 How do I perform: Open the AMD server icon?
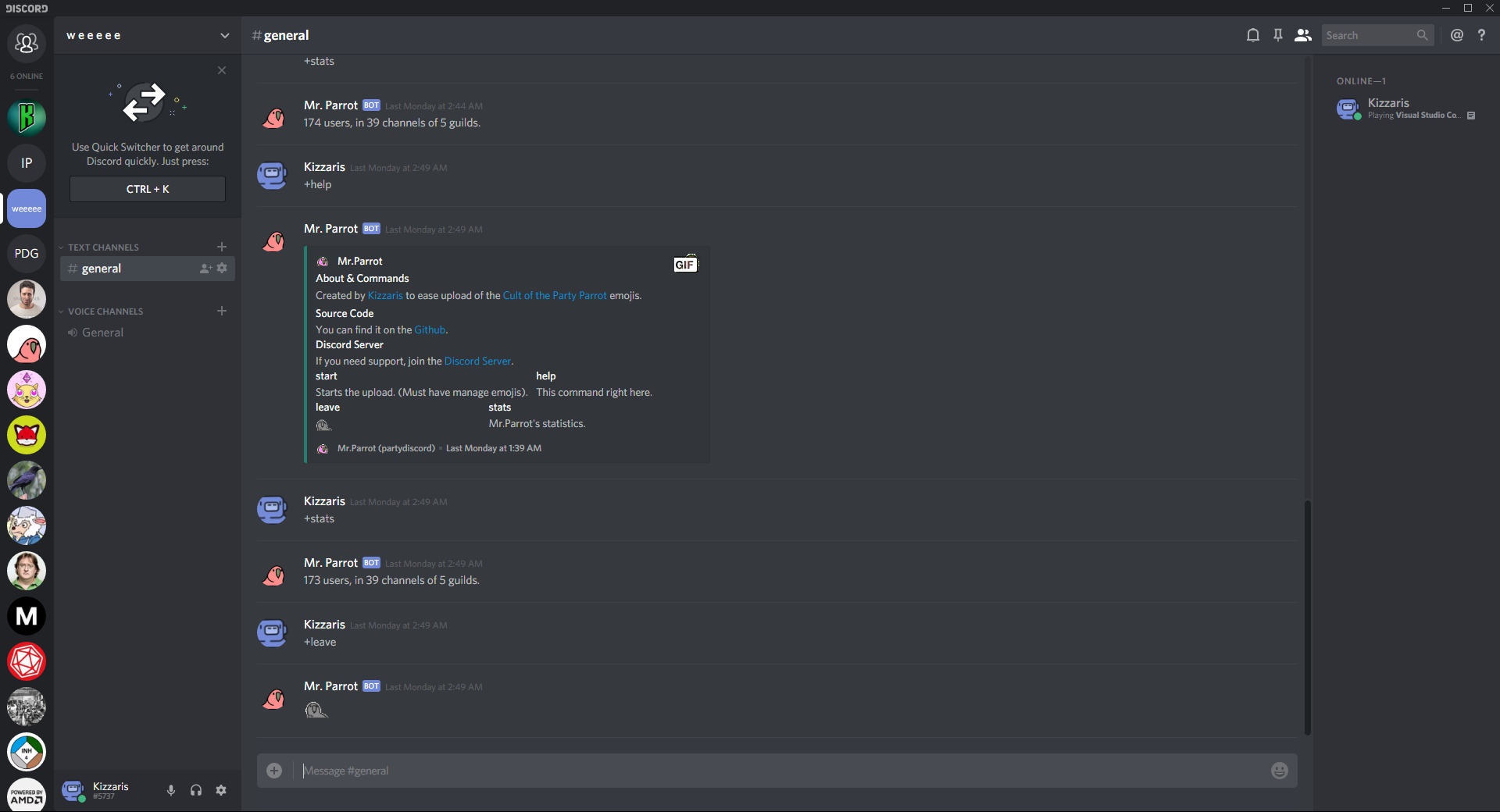coord(27,795)
